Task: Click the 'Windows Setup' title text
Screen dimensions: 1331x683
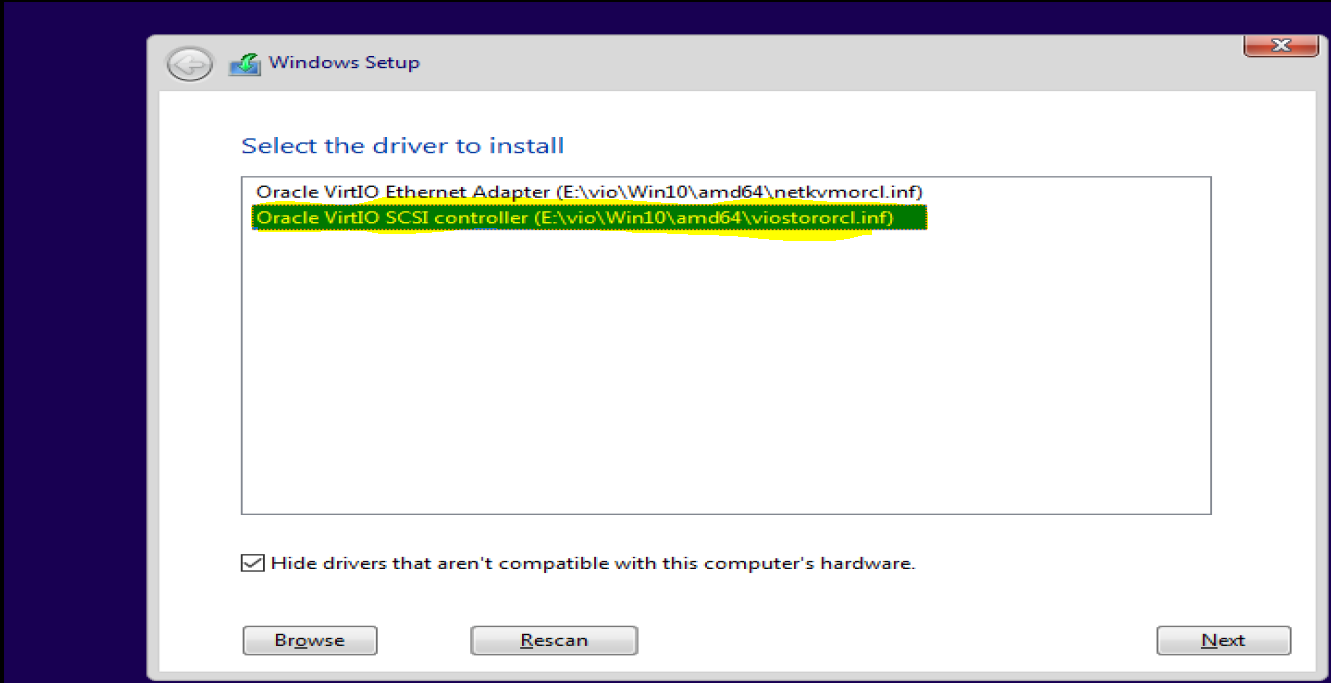Action: 344,63
